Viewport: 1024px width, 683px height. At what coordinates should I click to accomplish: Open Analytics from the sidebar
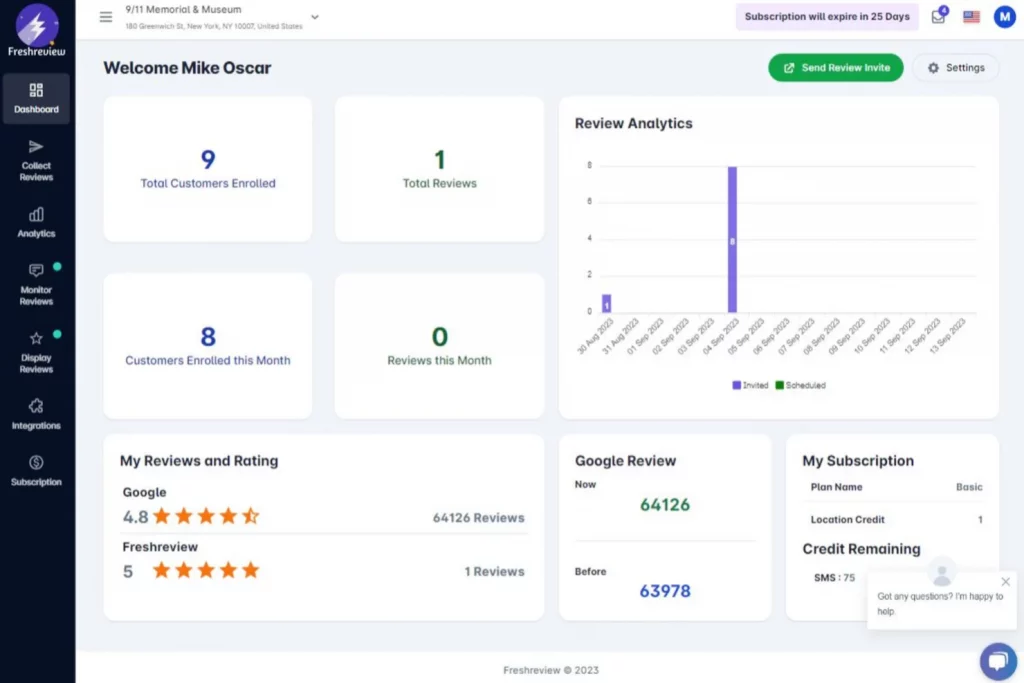click(x=36, y=222)
